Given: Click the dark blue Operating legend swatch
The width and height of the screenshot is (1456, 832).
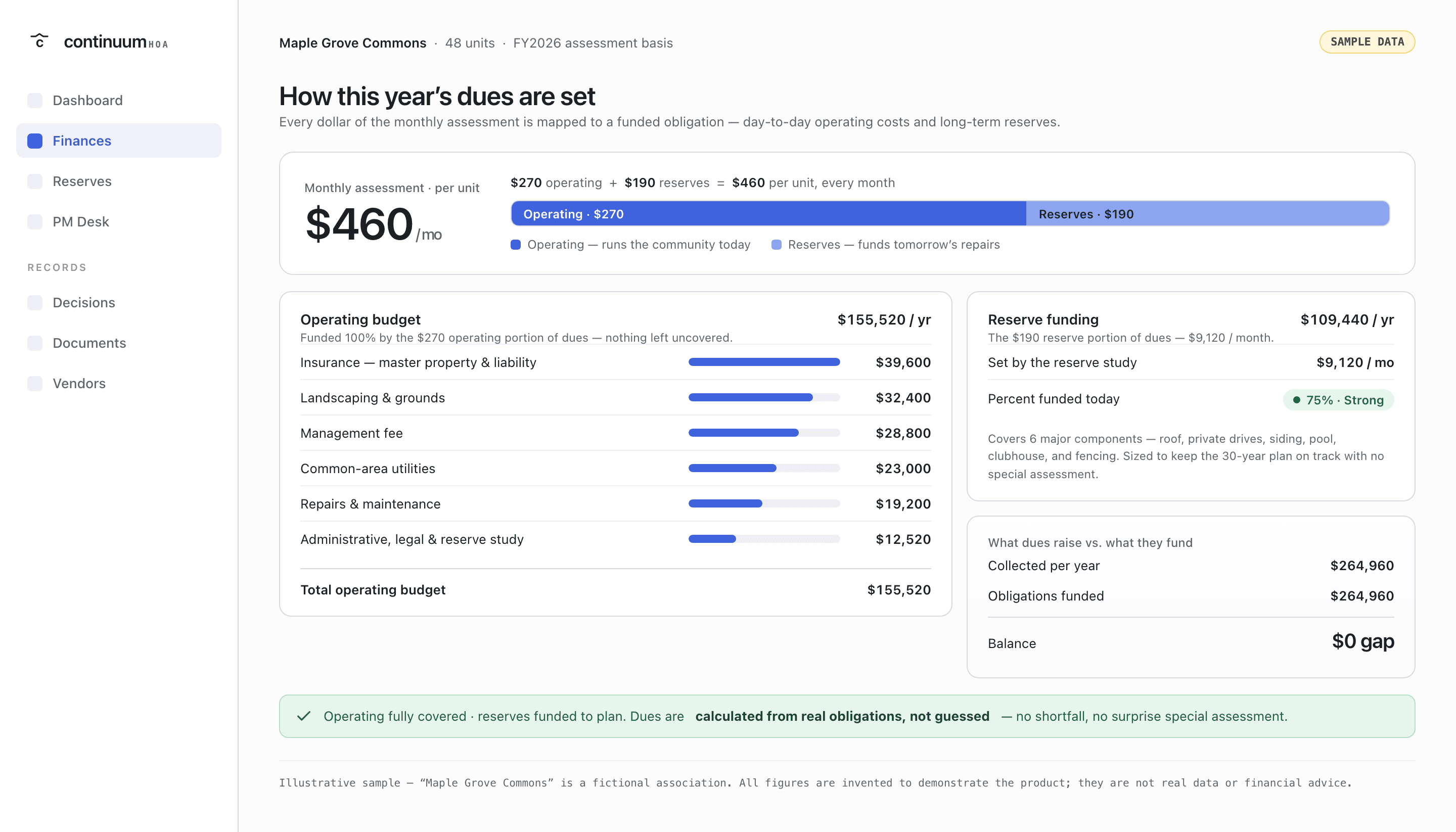Looking at the screenshot, I should point(516,245).
